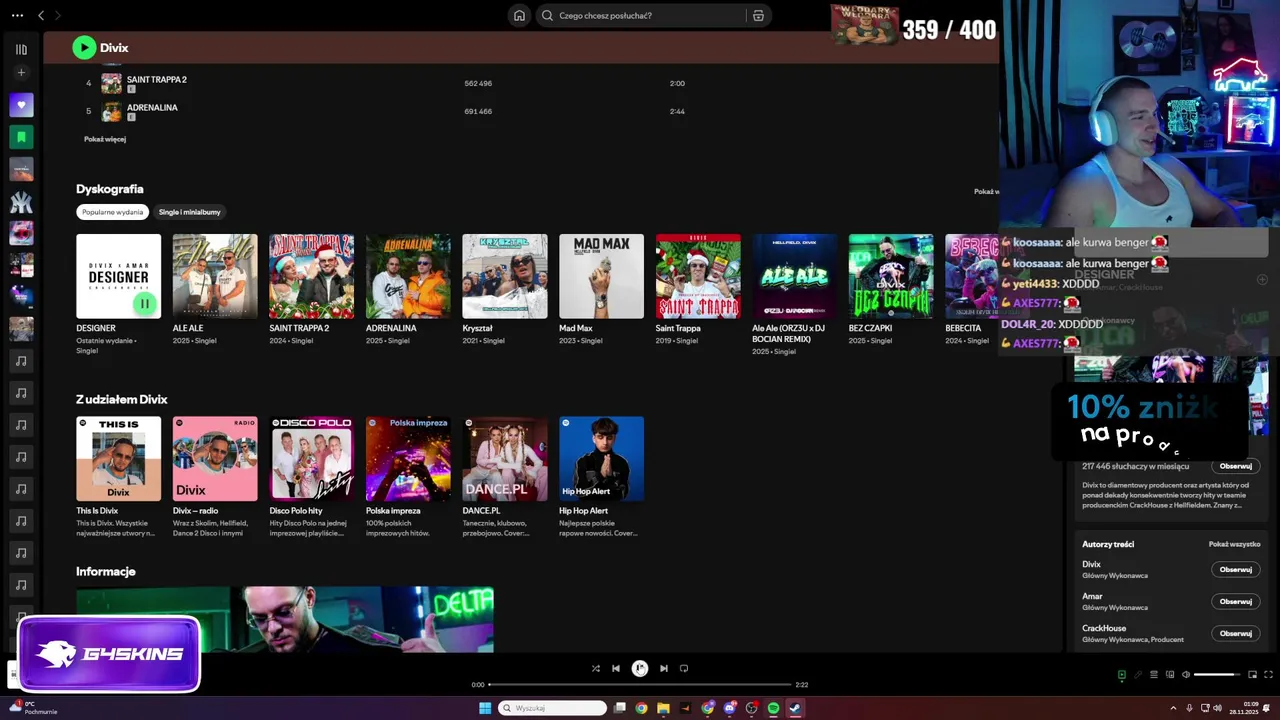Open the Saint Trappa 2019 single
1280x720 pixels.
pos(698,276)
